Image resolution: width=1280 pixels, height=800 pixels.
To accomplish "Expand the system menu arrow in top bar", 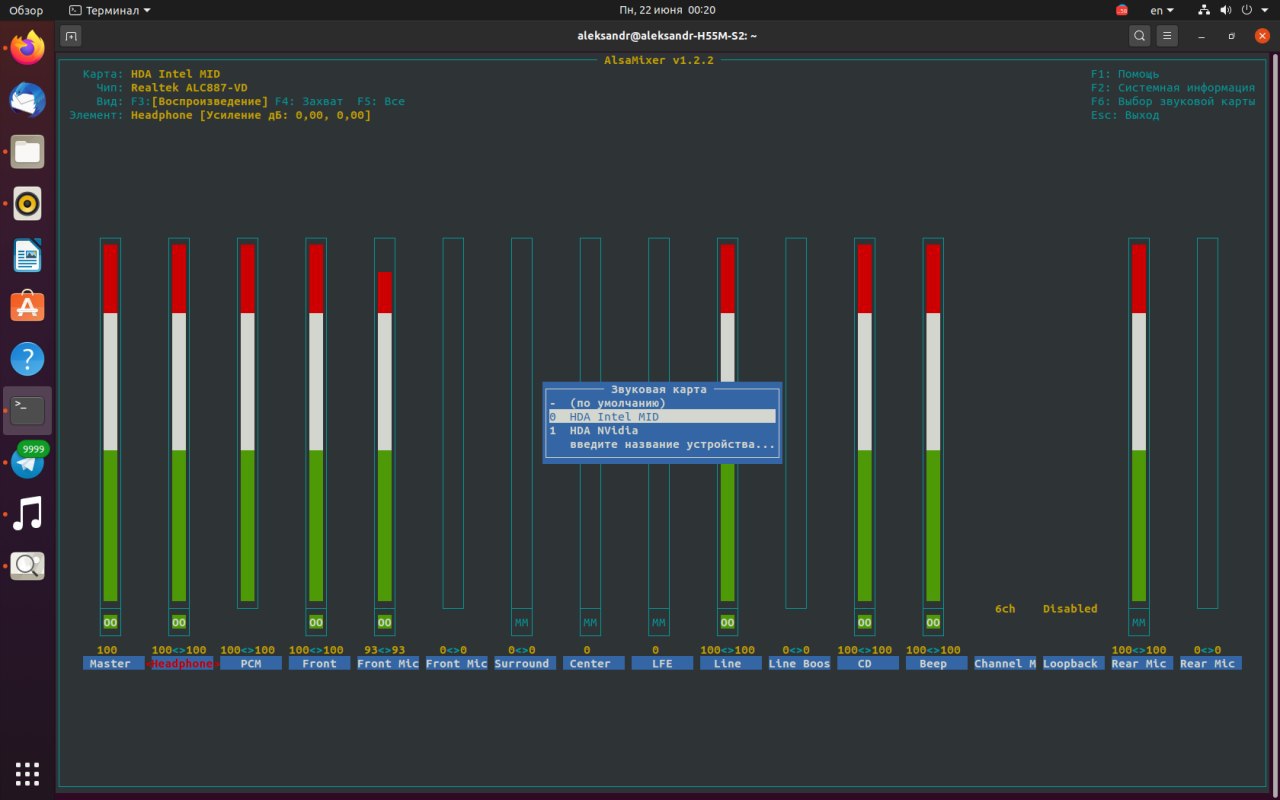I will 1264,10.
